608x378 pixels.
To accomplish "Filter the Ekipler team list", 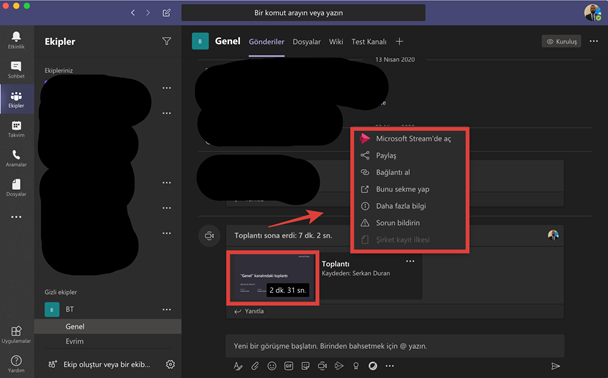I will coord(166,41).
